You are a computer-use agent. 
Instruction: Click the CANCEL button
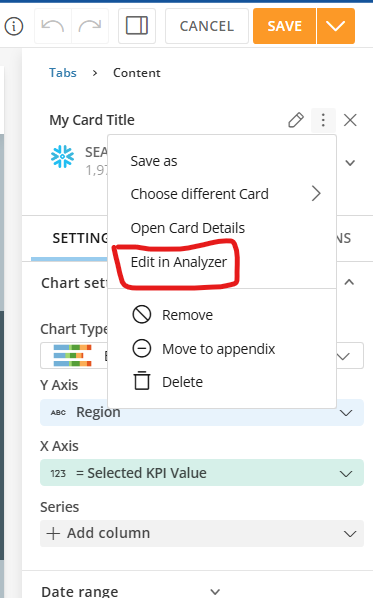point(207,26)
